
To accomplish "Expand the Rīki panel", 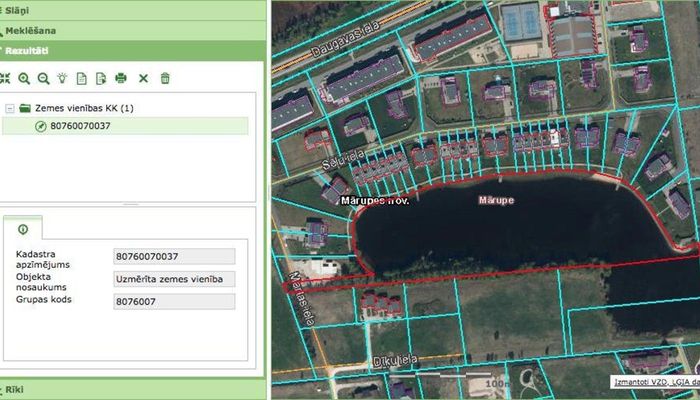I will [132, 389].
